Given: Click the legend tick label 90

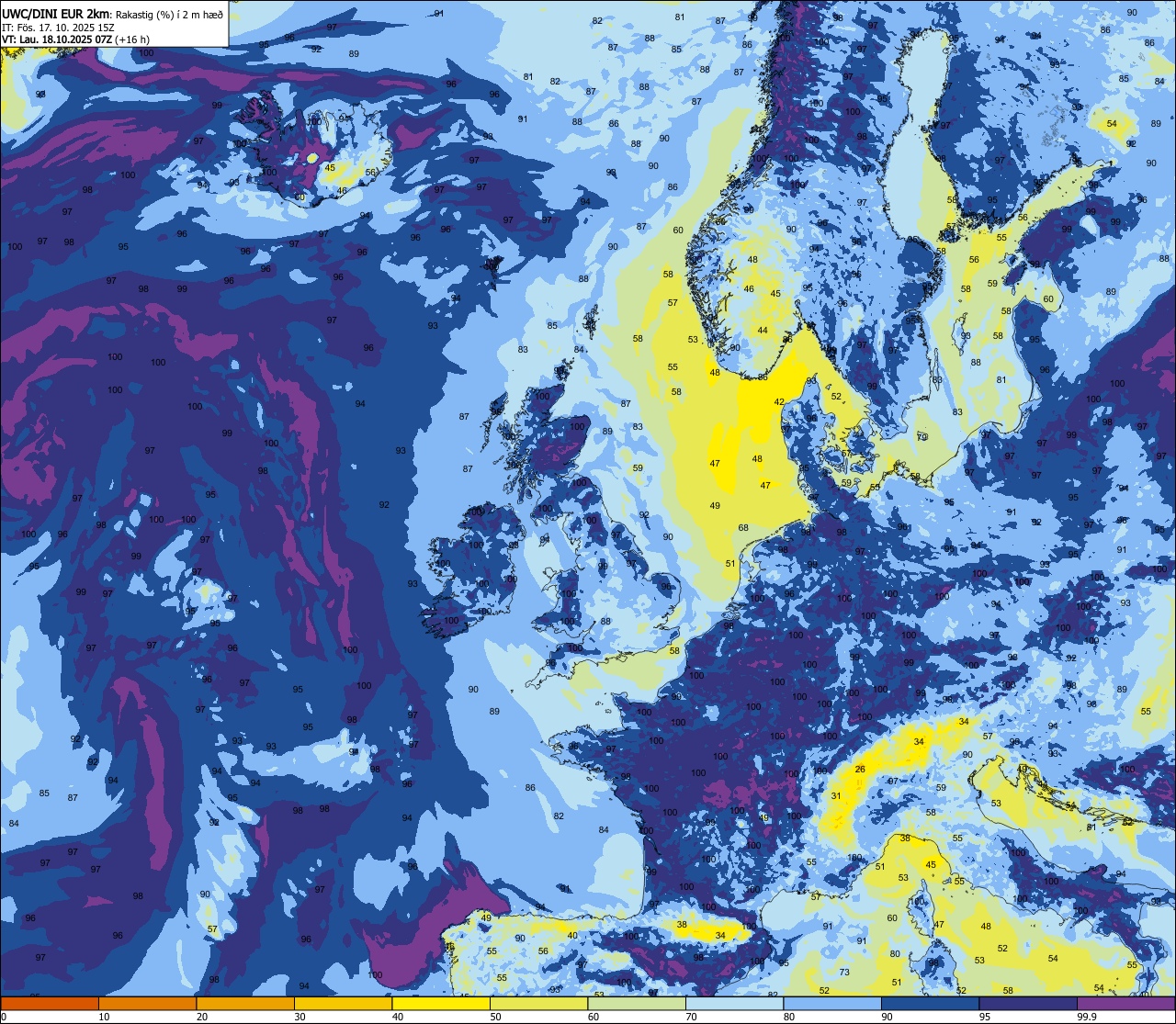Looking at the screenshot, I should (x=887, y=1017).
